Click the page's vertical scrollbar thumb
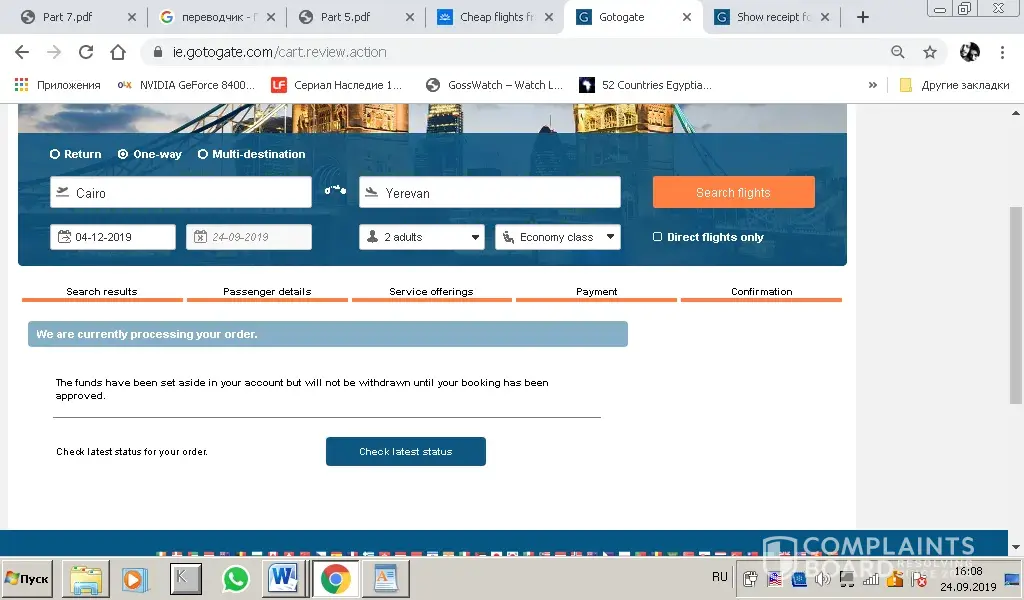1024x600 pixels. 1016,305
